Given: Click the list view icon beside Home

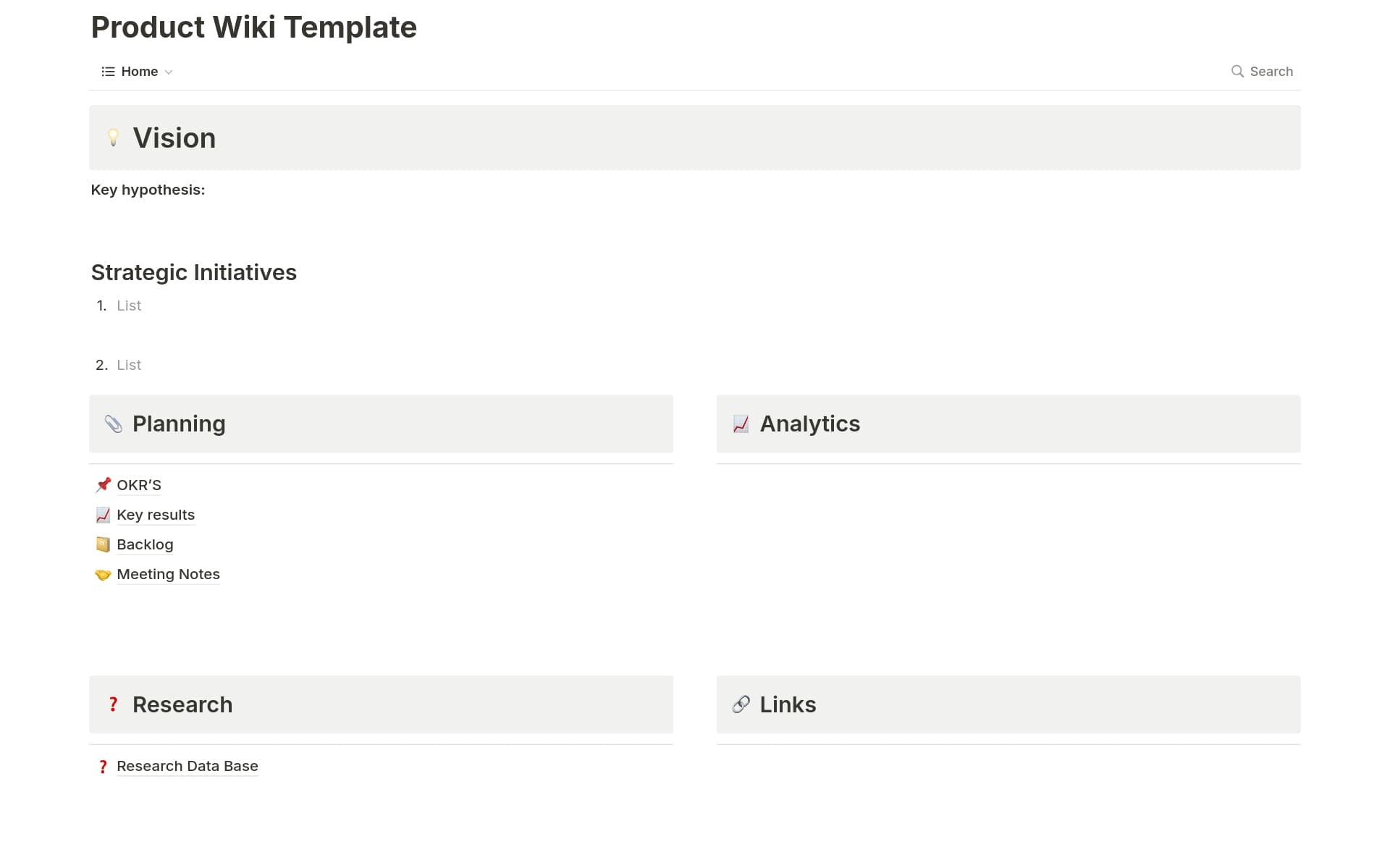Looking at the screenshot, I should point(107,72).
